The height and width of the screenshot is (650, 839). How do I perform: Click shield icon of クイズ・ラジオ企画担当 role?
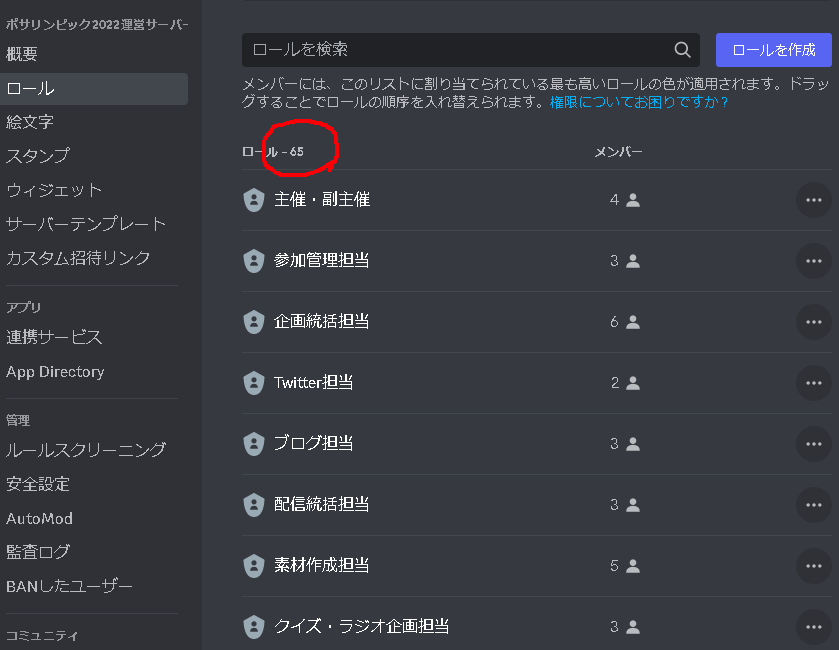click(254, 627)
